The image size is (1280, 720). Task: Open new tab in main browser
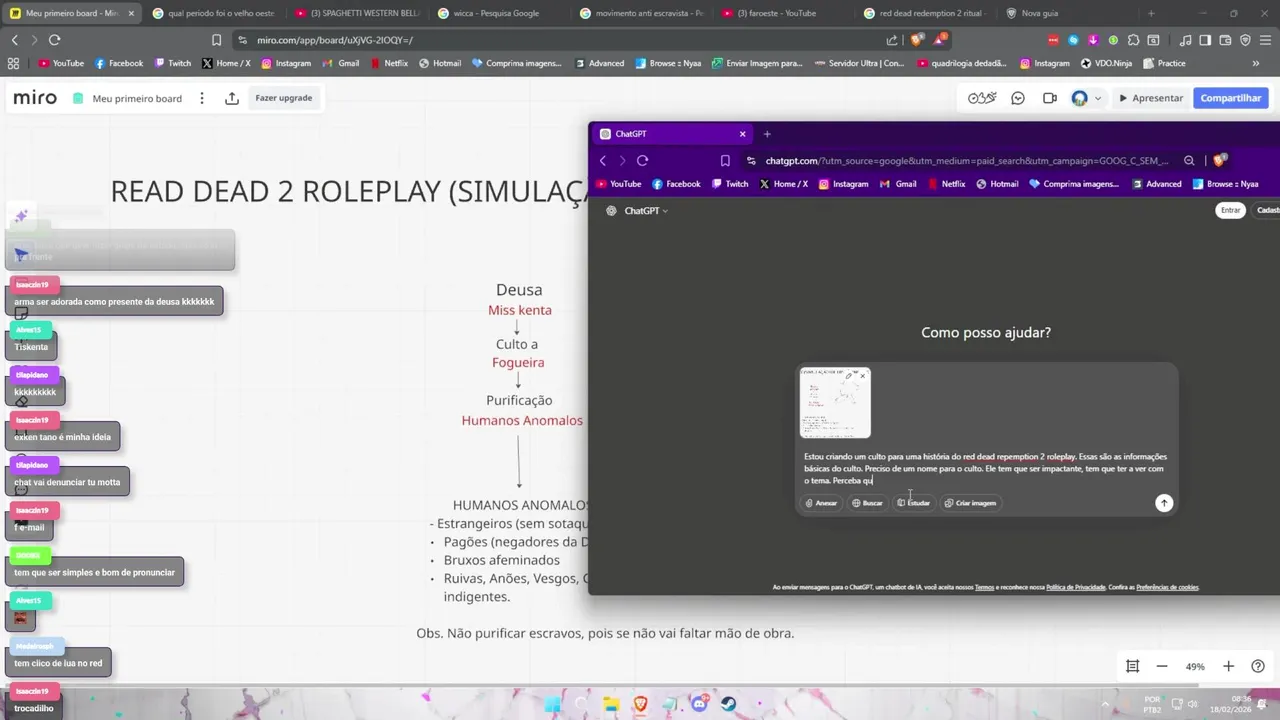[1151, 13]
